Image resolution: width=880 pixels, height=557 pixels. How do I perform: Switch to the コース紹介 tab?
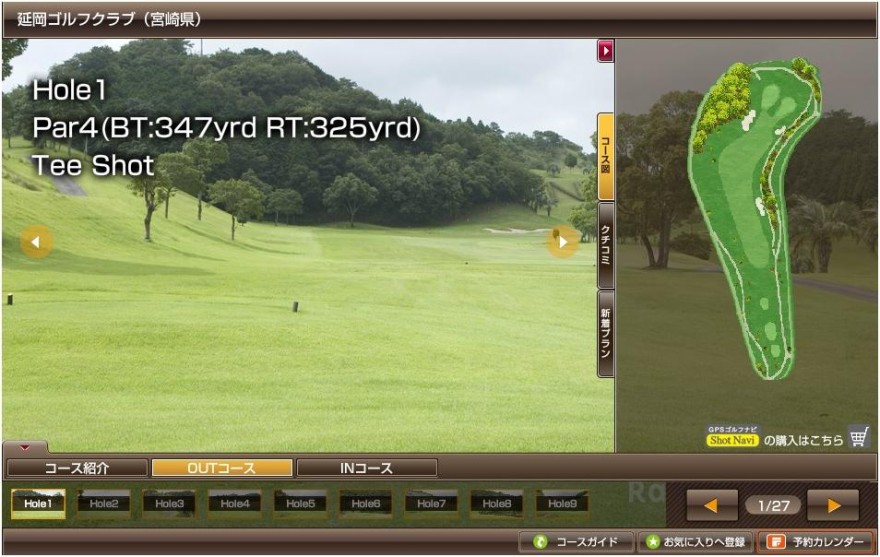click(77, 468)
